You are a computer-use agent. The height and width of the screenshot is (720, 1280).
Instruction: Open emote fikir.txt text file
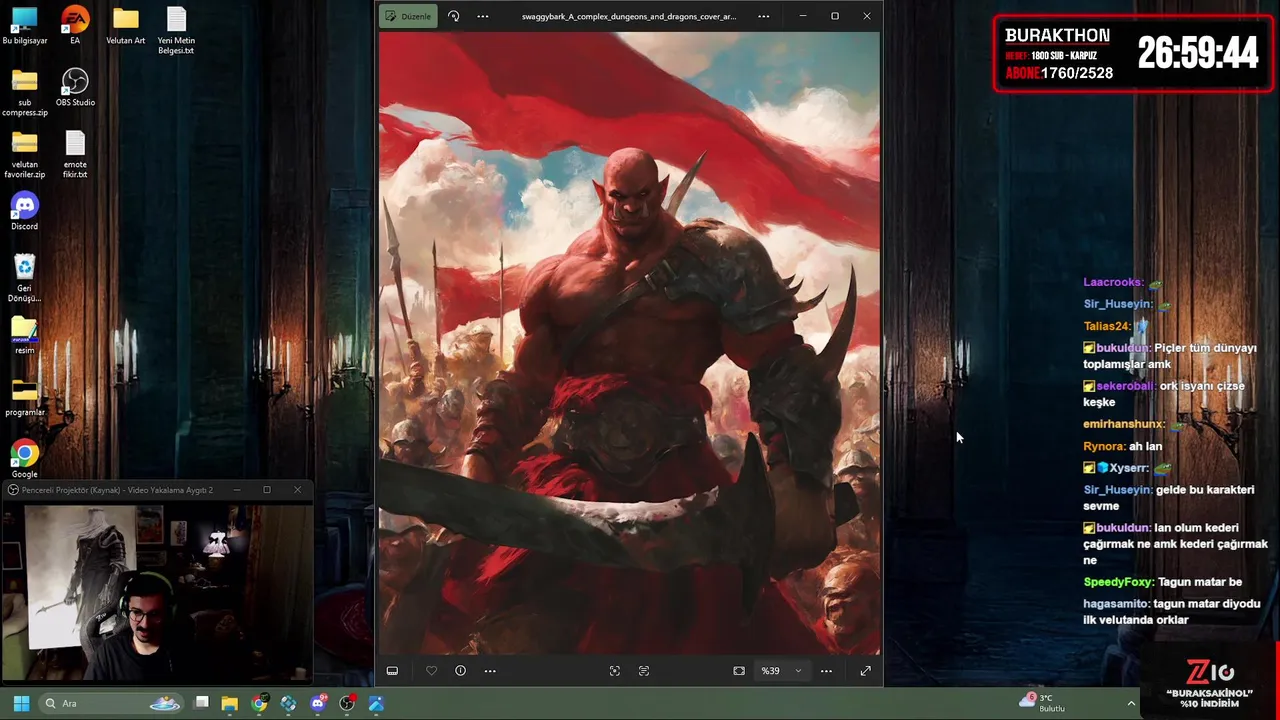point(75,155)
